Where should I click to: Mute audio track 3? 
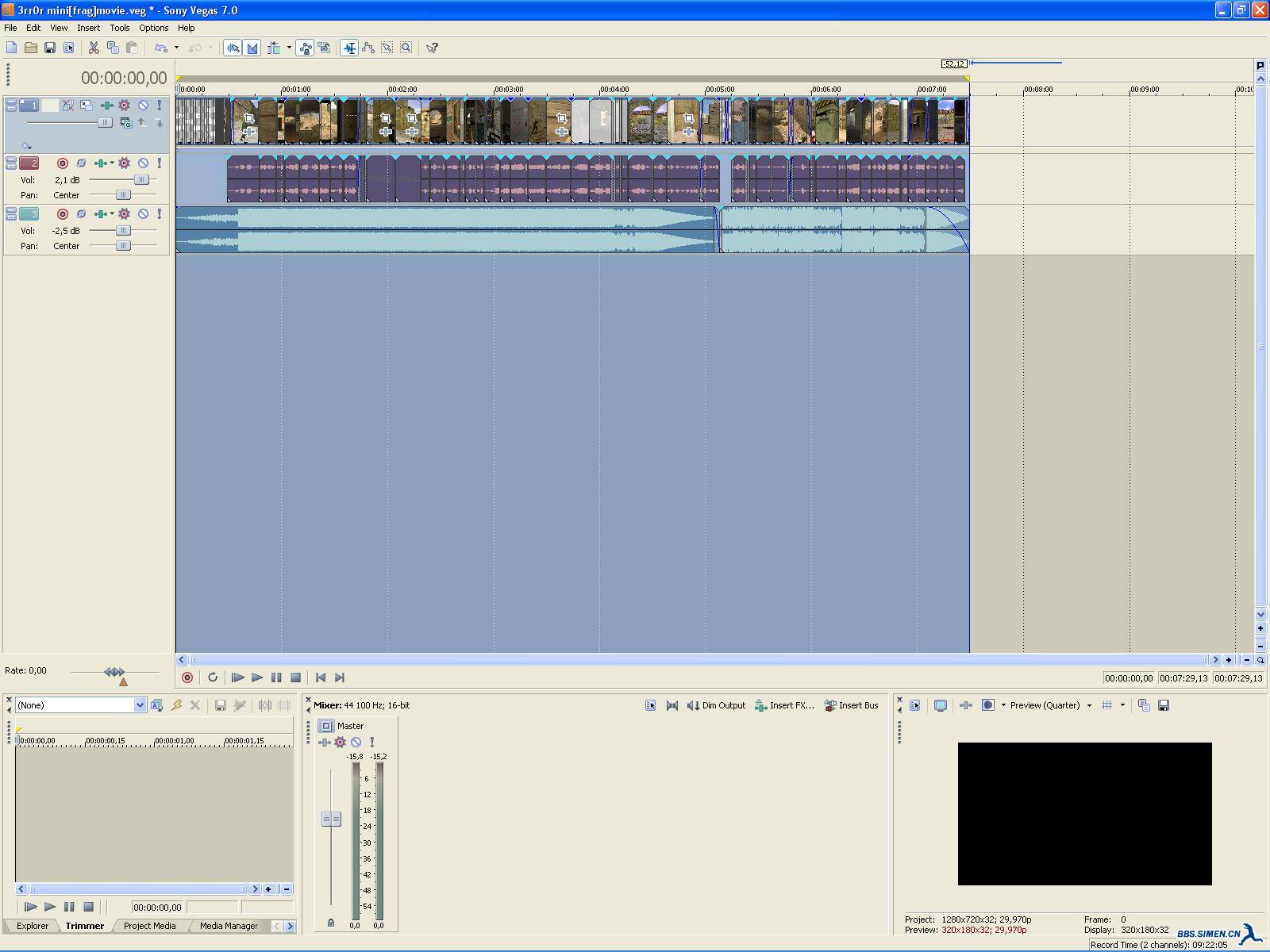pyautogui.click(x=143, y=213)
